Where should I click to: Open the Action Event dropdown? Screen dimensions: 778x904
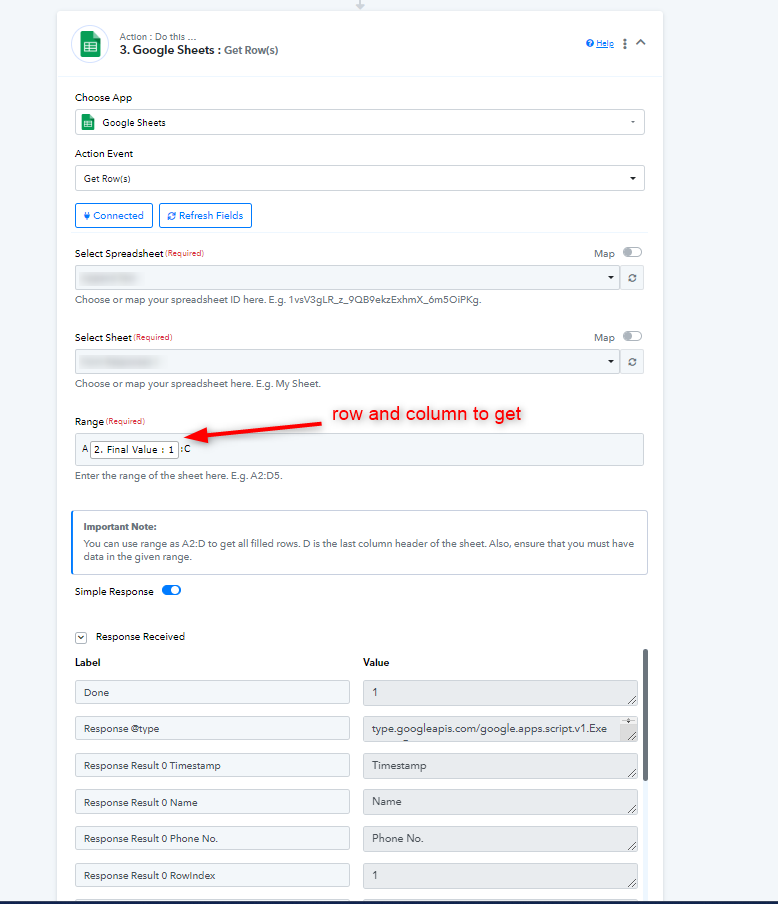click(359, 178)
